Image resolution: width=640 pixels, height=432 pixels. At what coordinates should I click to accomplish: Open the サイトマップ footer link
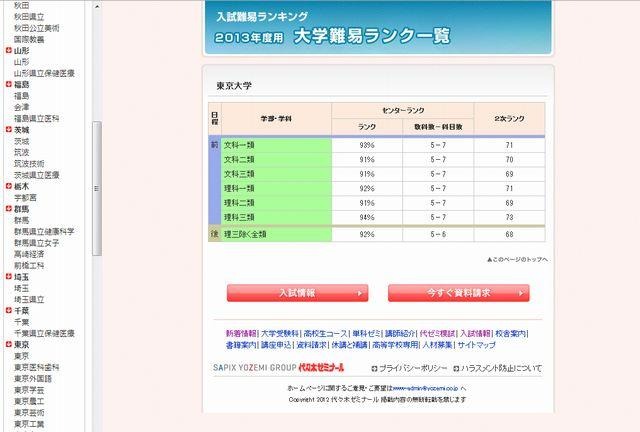coord(476,344)
